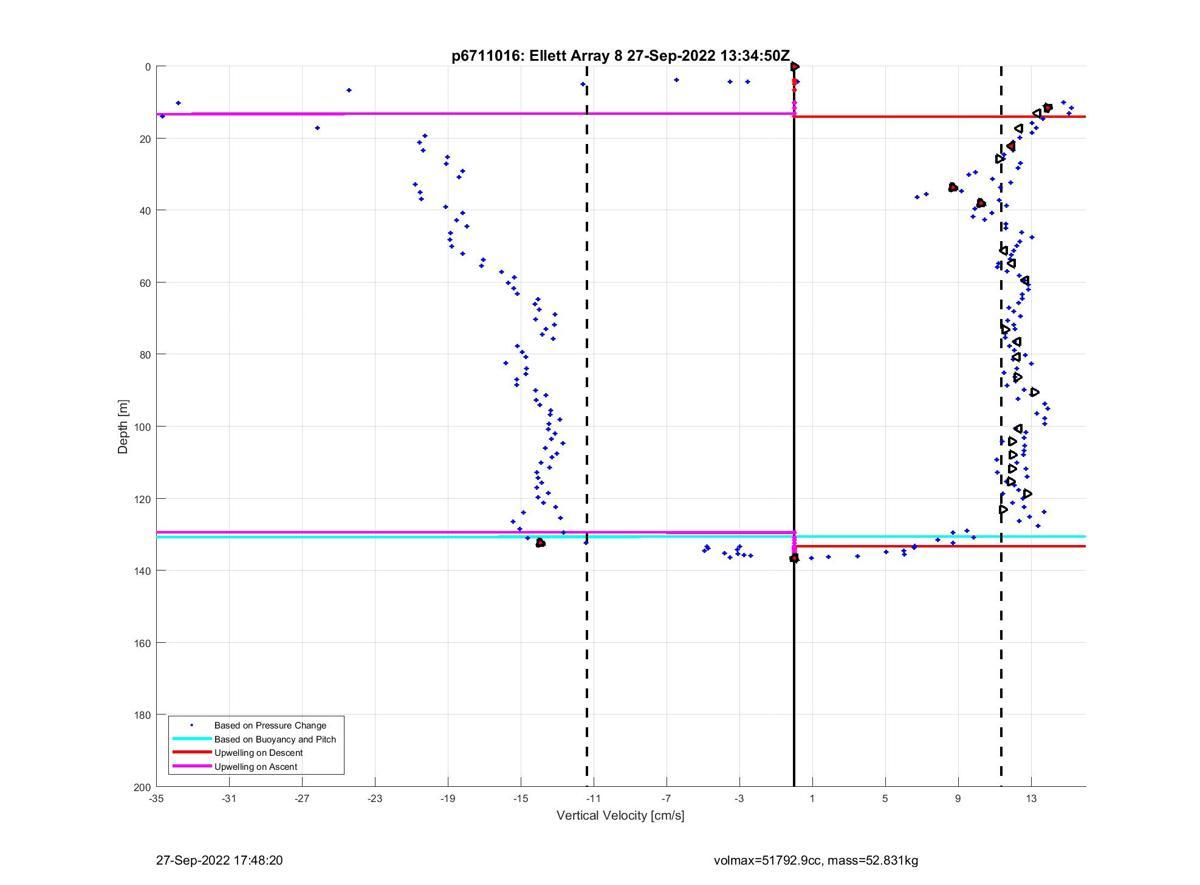Click the red-filled marker near 132 m on ascent
This screenshot has width=1200, height=885.
[x=540, y=543]
